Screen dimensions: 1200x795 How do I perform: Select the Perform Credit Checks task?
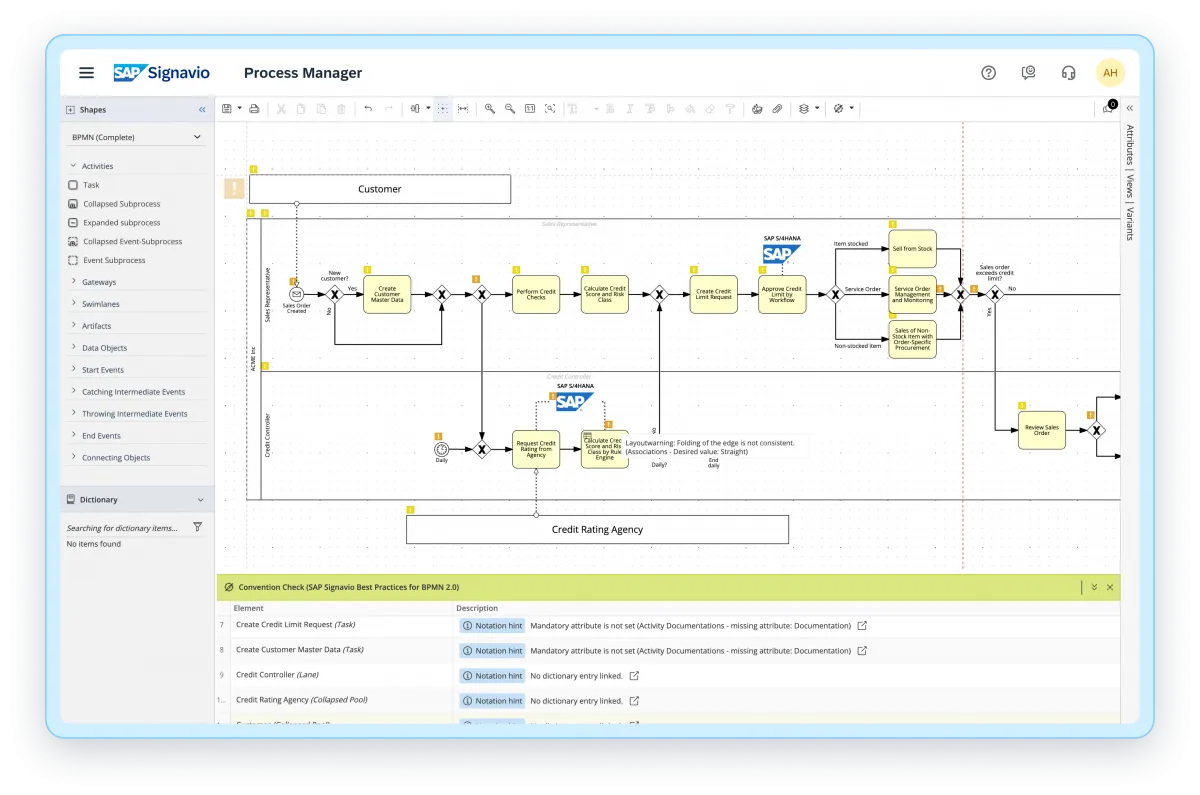536,294
